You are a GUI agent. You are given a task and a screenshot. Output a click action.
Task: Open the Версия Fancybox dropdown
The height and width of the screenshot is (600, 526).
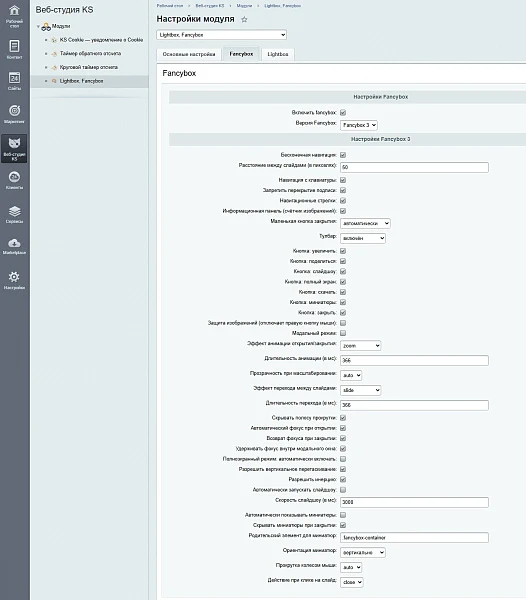pyautogui.click(x=359, y=125)
